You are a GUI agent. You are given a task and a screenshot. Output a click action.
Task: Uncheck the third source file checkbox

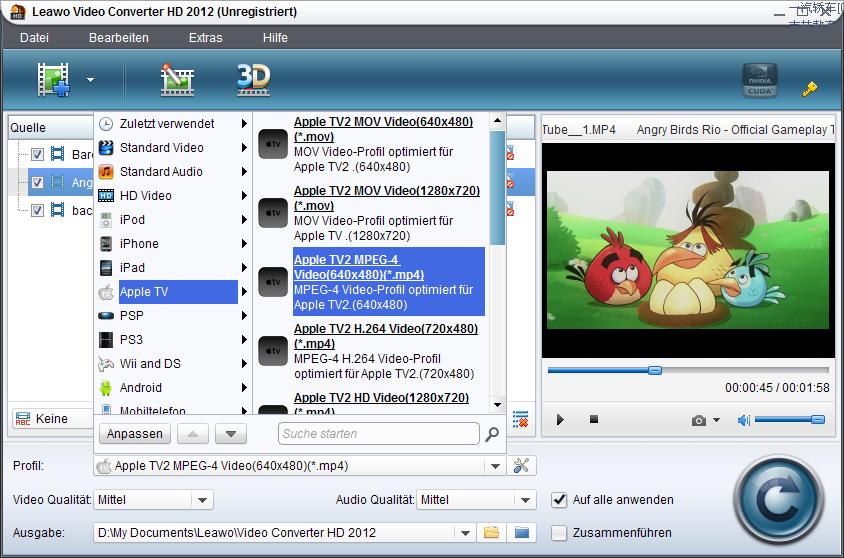point(37,210)
